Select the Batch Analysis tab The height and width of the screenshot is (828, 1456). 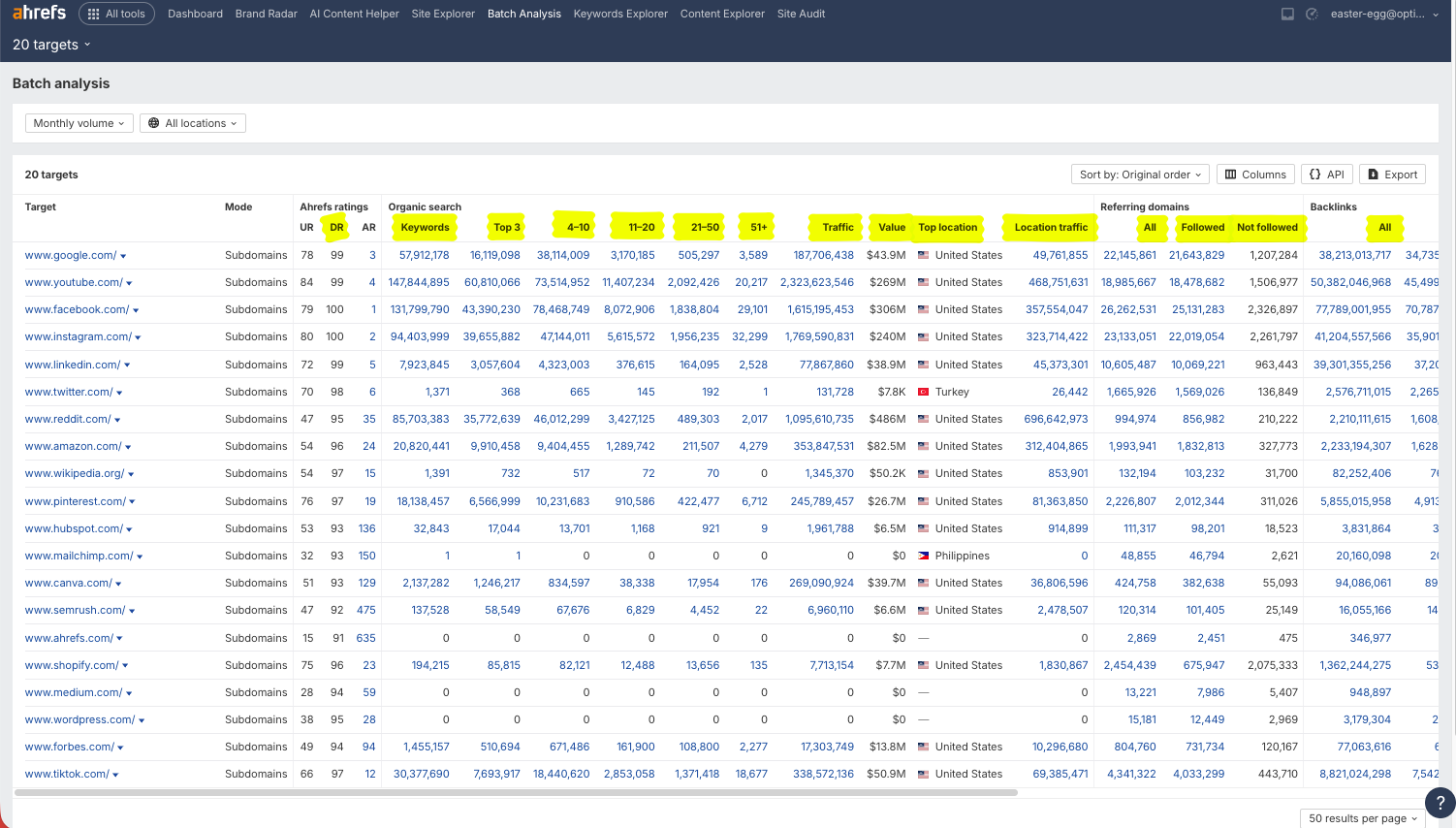point(524,14)
